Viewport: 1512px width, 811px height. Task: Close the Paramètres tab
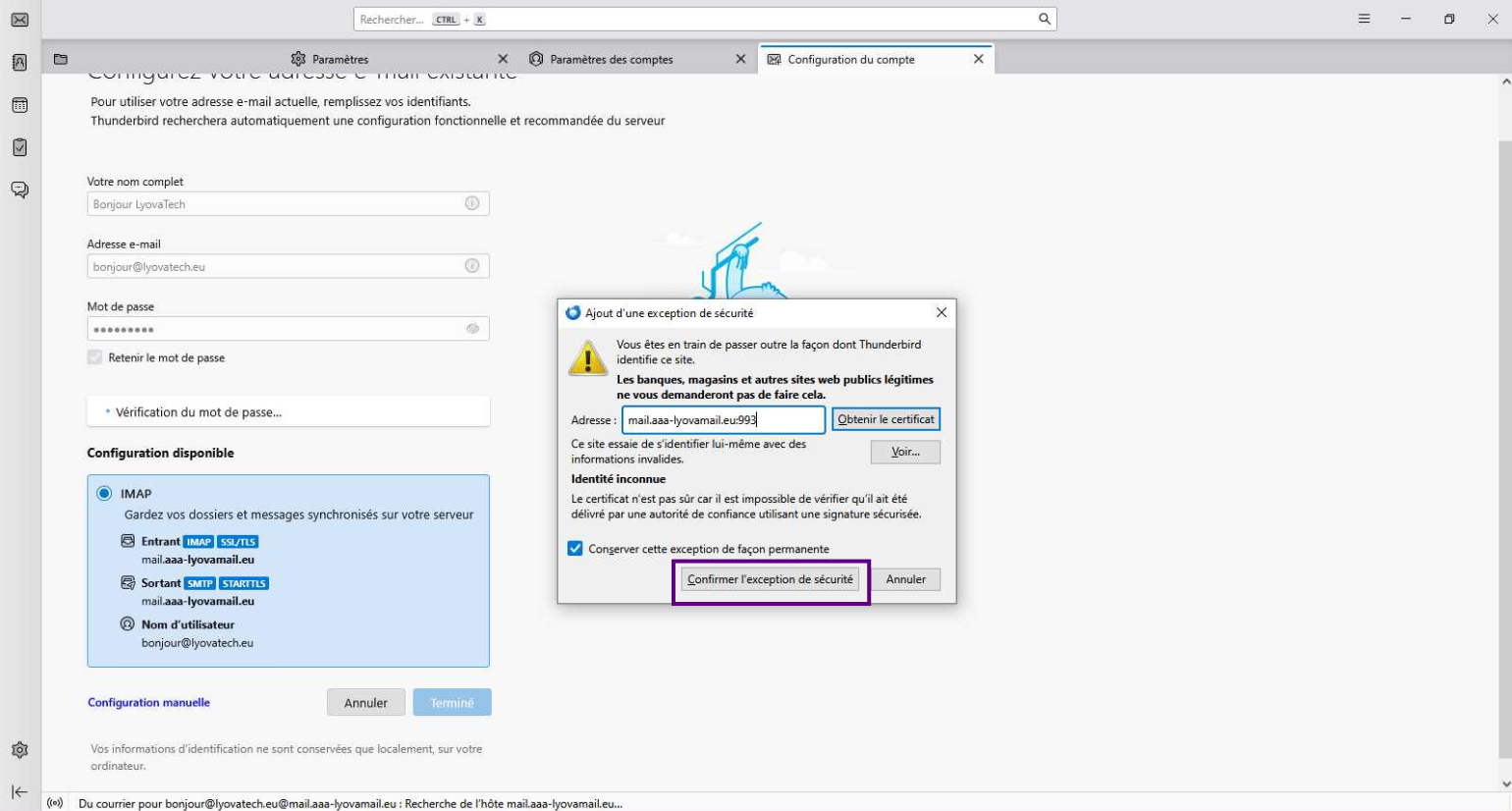[x=503, y=59]
